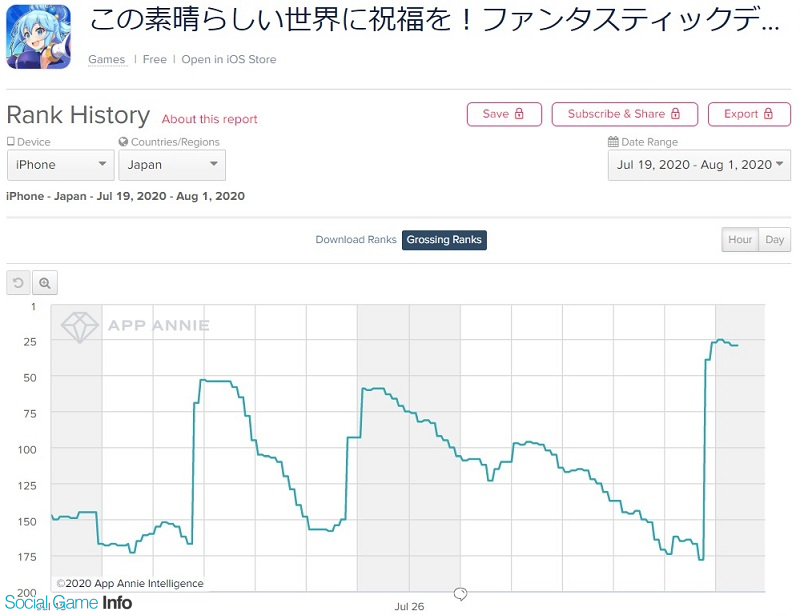Click the Open in iOS Store link
This screenshot has height=615, width=800.
229,60
